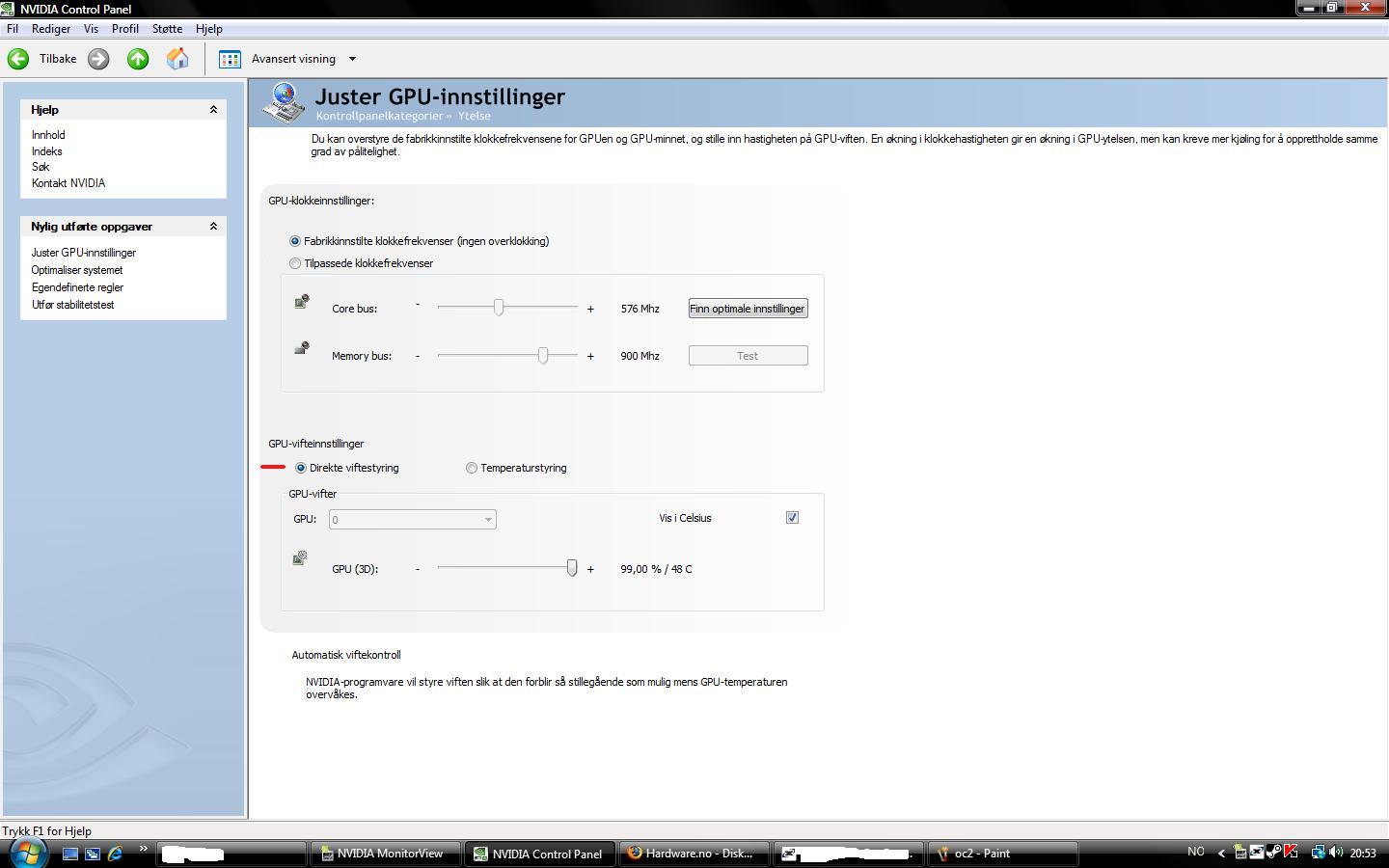Switch to Hardware.no Firefox taskbar button

pyautogui.click(x=694, y=854)
